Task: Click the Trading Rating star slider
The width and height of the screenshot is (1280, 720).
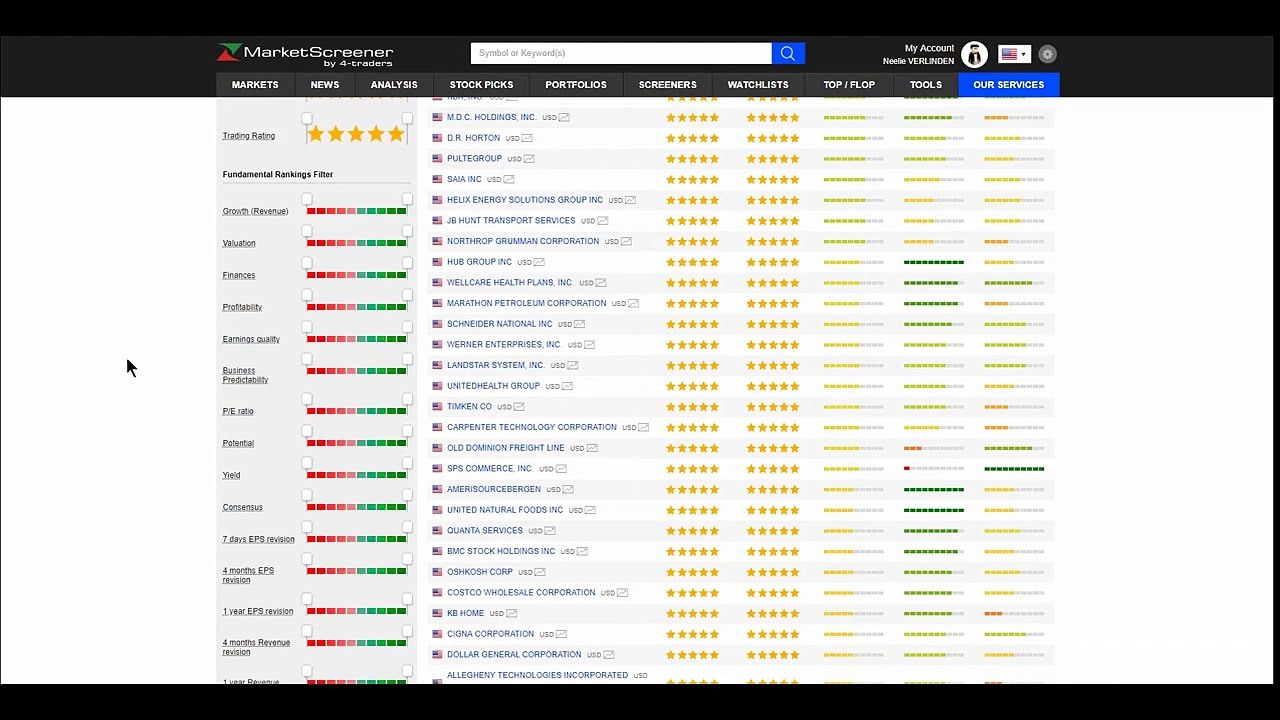Action: click(356, 134)
